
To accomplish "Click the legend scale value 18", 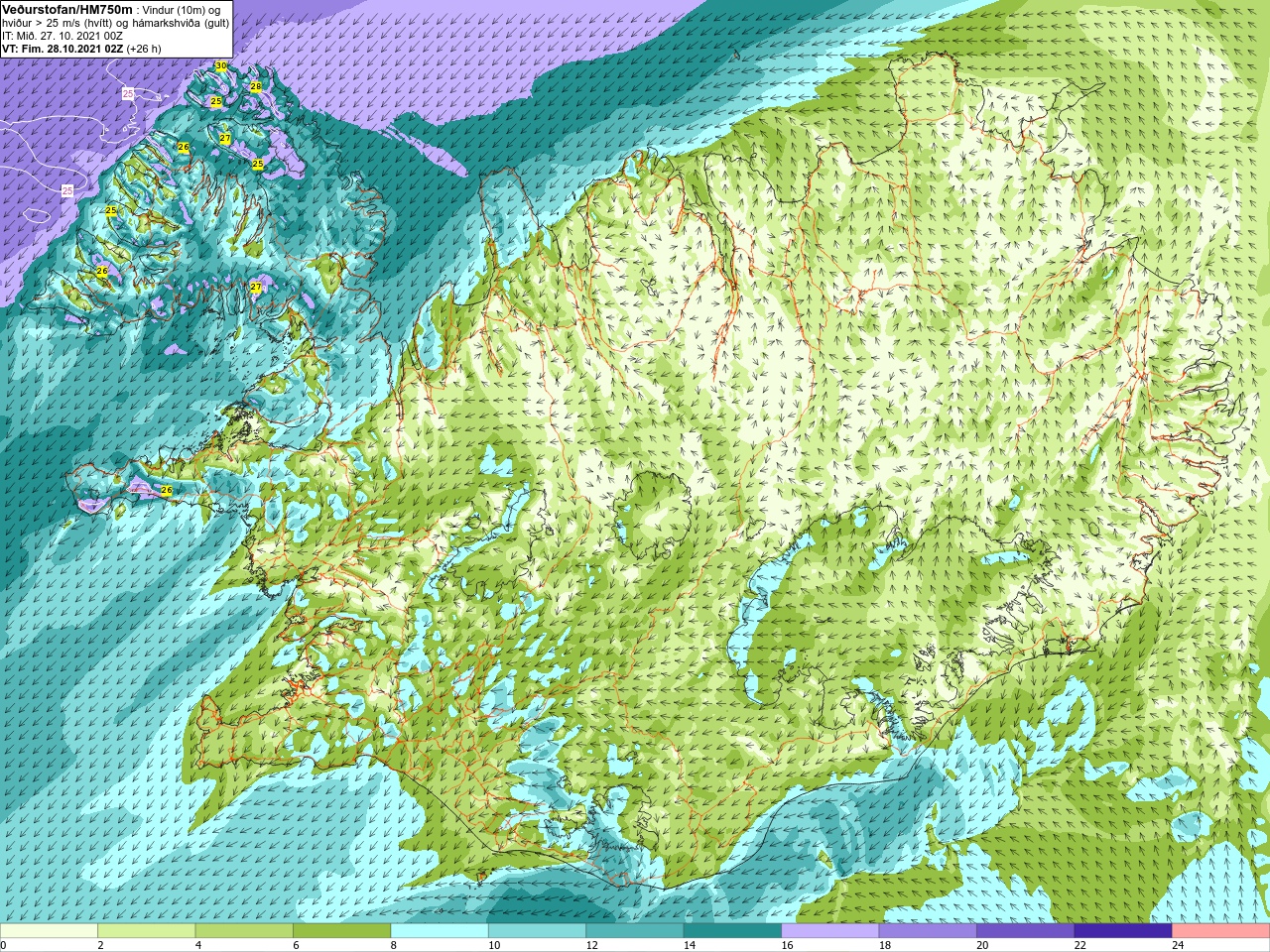I will 884,946.
